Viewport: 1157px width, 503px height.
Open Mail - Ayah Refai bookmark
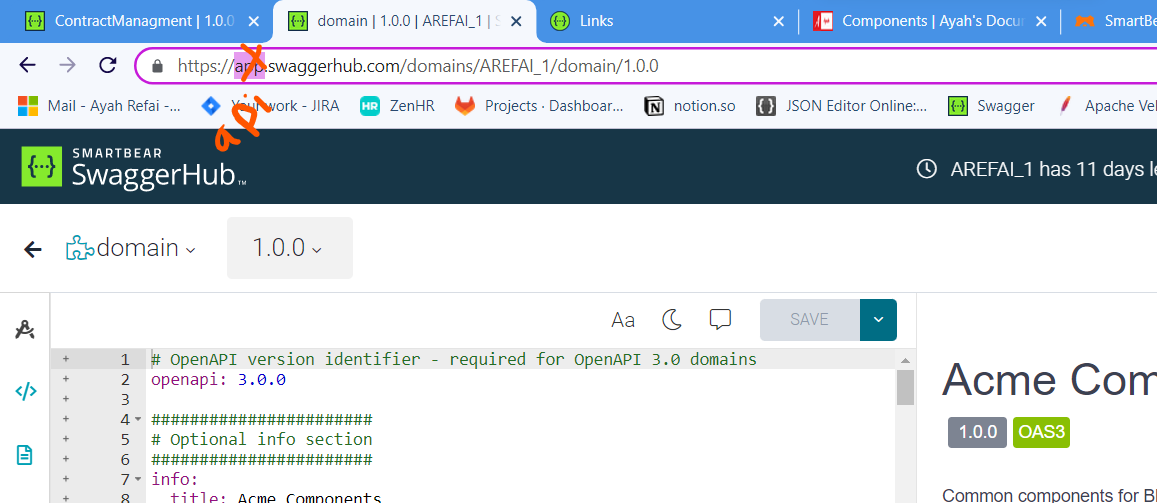coord(99,105)
